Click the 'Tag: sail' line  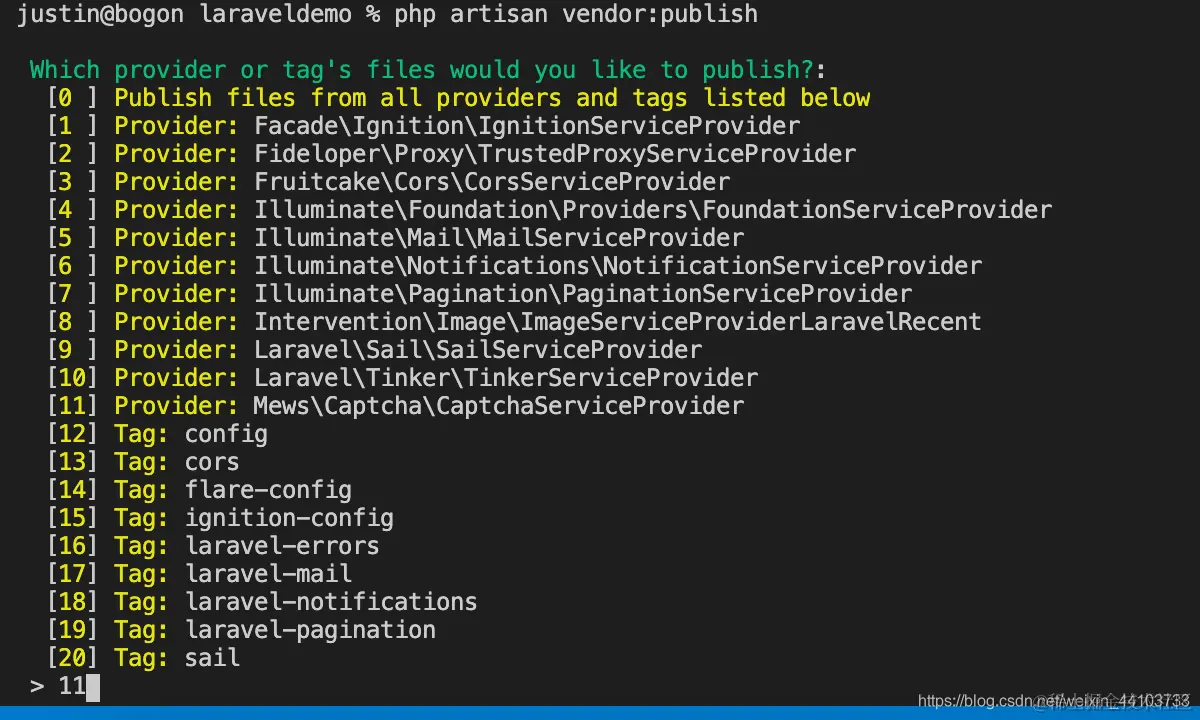(143, 658)
